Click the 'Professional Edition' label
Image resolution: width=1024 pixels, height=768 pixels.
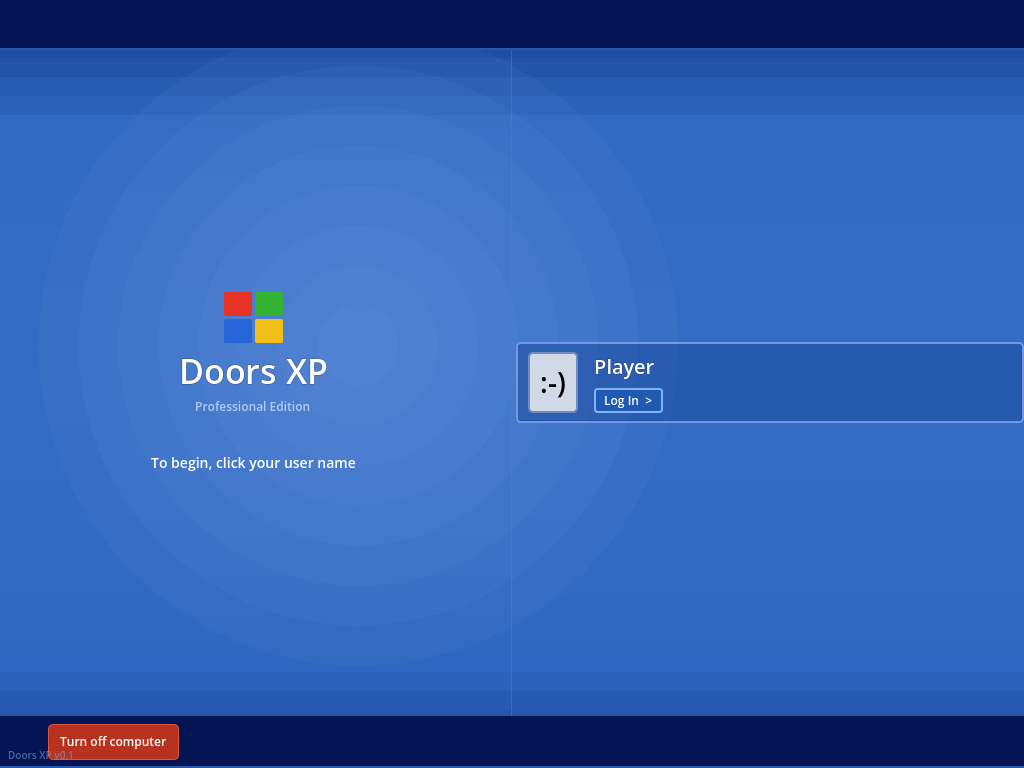pos(252,406)
